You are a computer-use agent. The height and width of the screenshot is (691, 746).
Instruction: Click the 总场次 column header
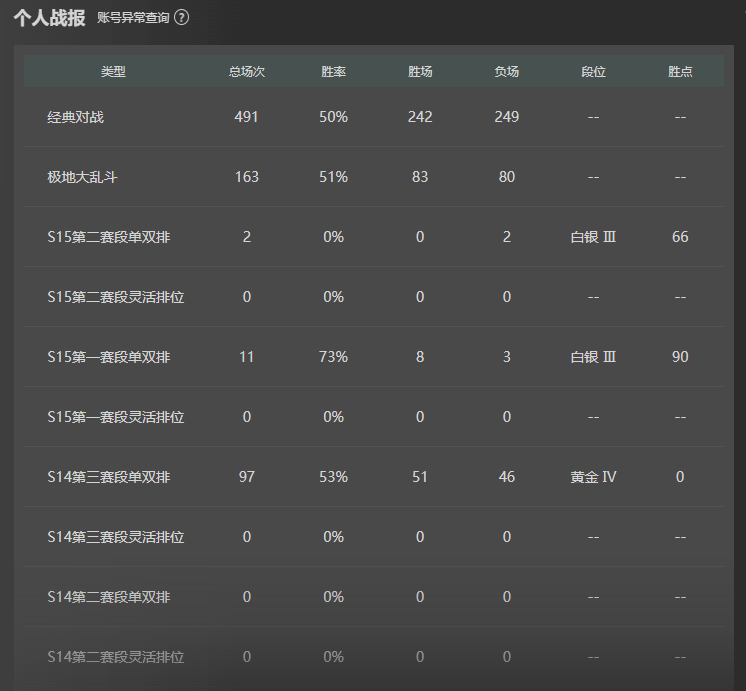point(246,71)
